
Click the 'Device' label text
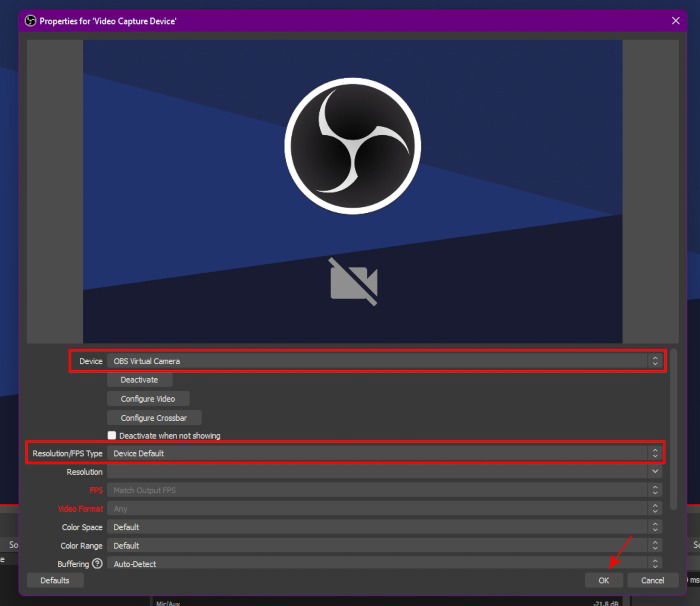pos(91,361)
